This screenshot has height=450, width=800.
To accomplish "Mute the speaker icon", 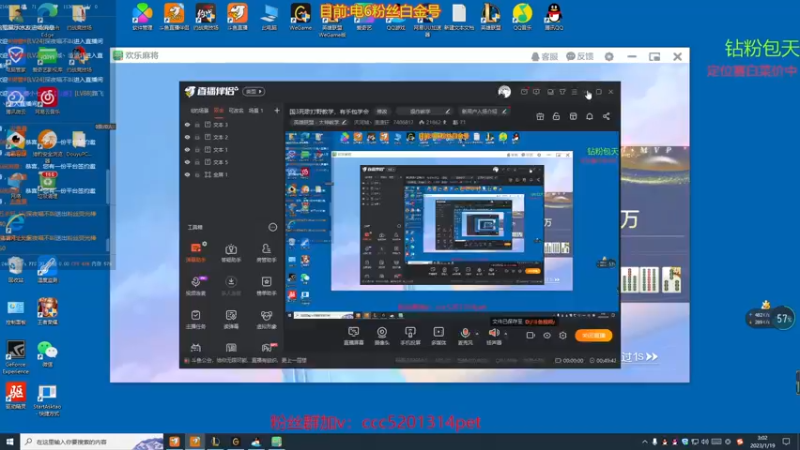I will click(493, 333).
